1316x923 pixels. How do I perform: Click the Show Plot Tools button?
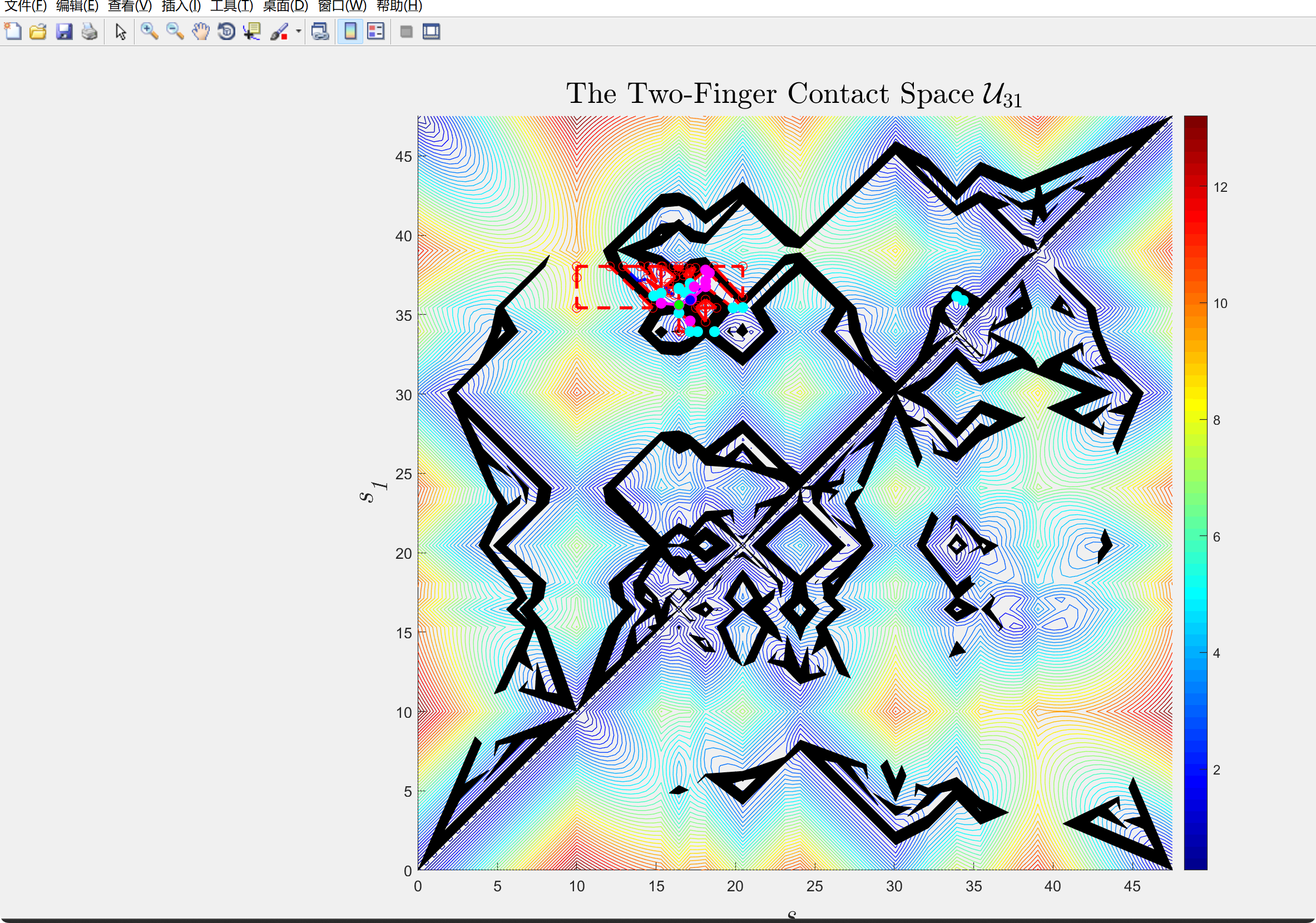(432, 32)
